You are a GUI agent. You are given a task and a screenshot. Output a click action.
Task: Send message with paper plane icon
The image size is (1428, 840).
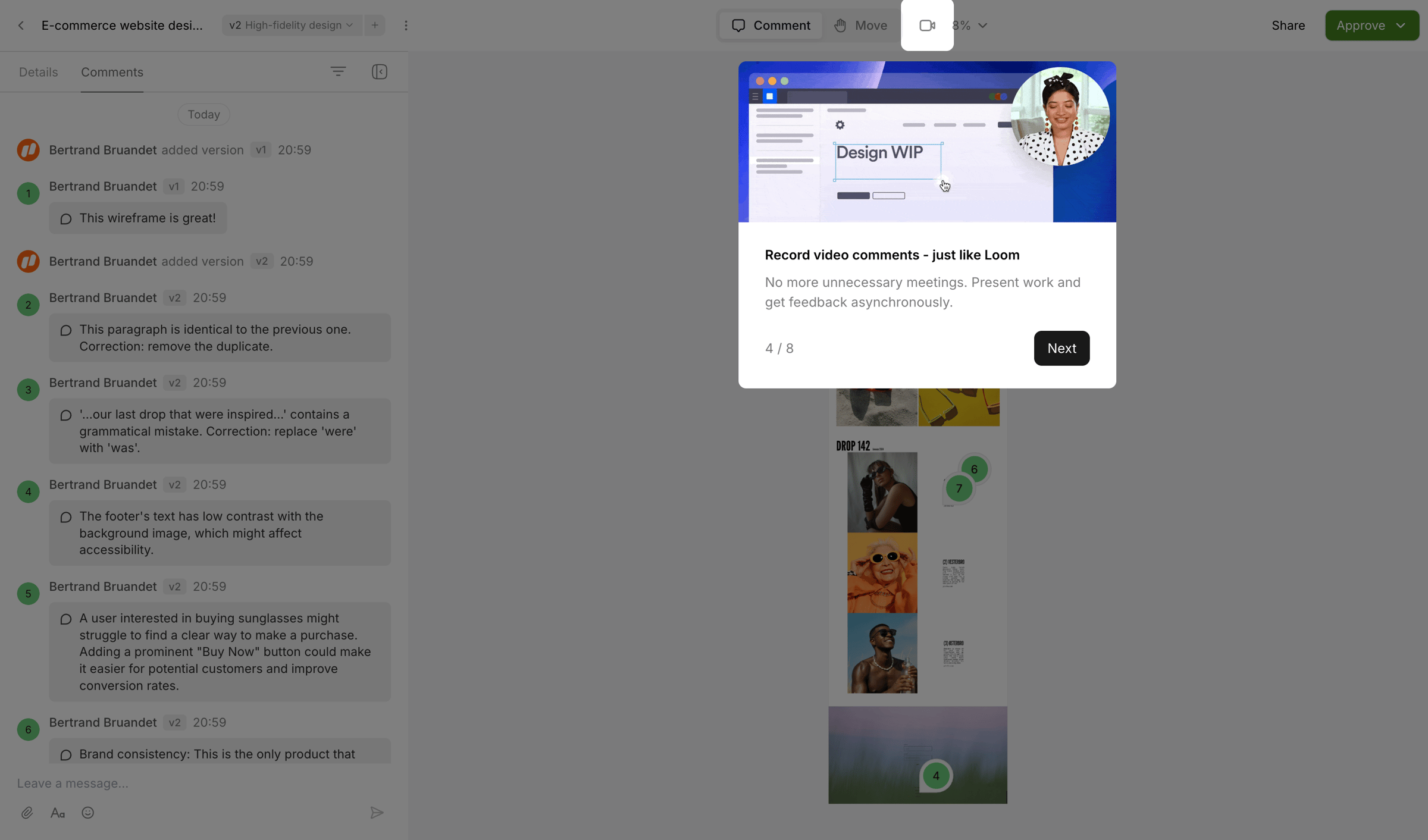[377, 813]
